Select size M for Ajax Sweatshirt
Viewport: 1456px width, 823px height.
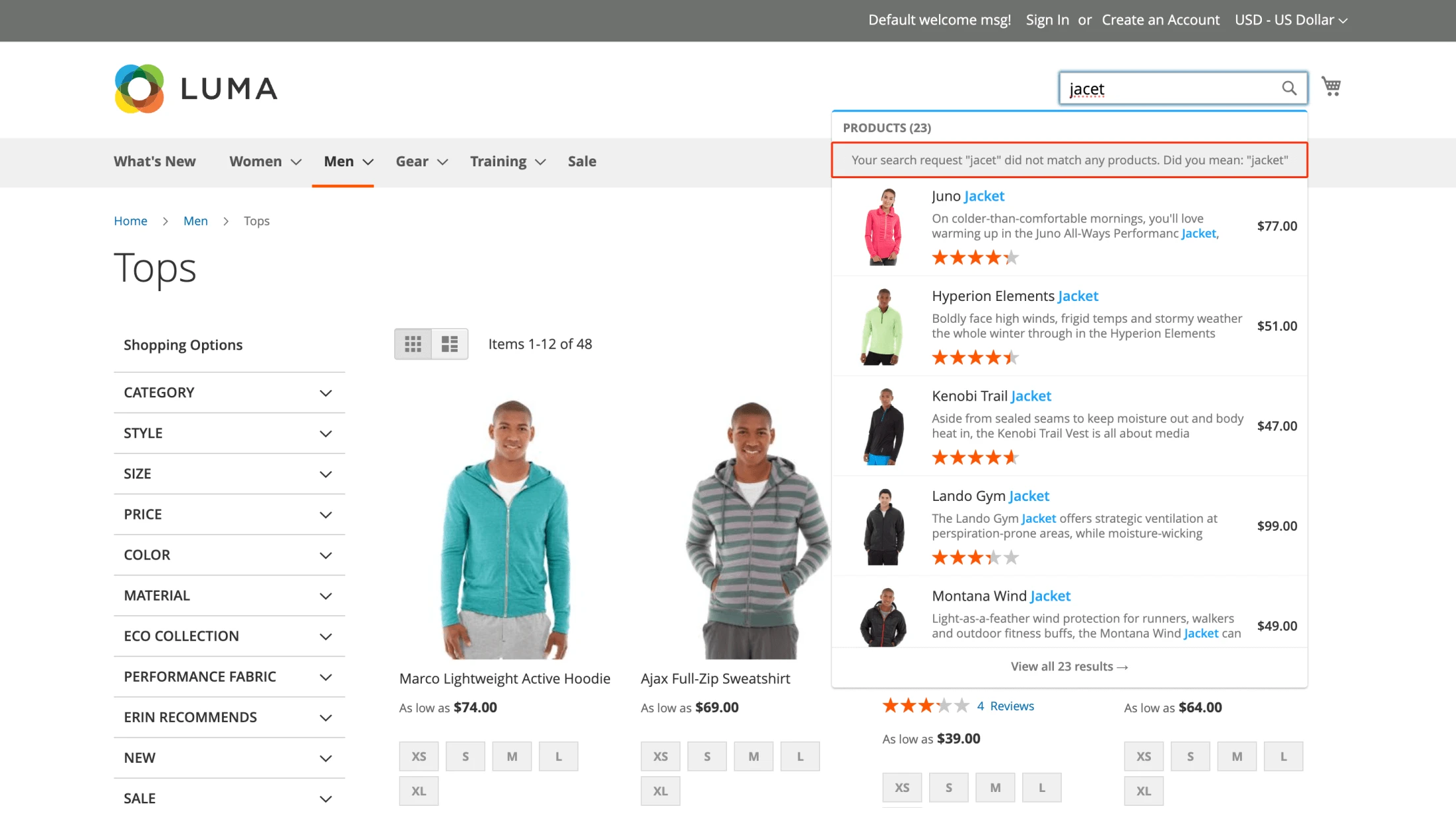753,756
